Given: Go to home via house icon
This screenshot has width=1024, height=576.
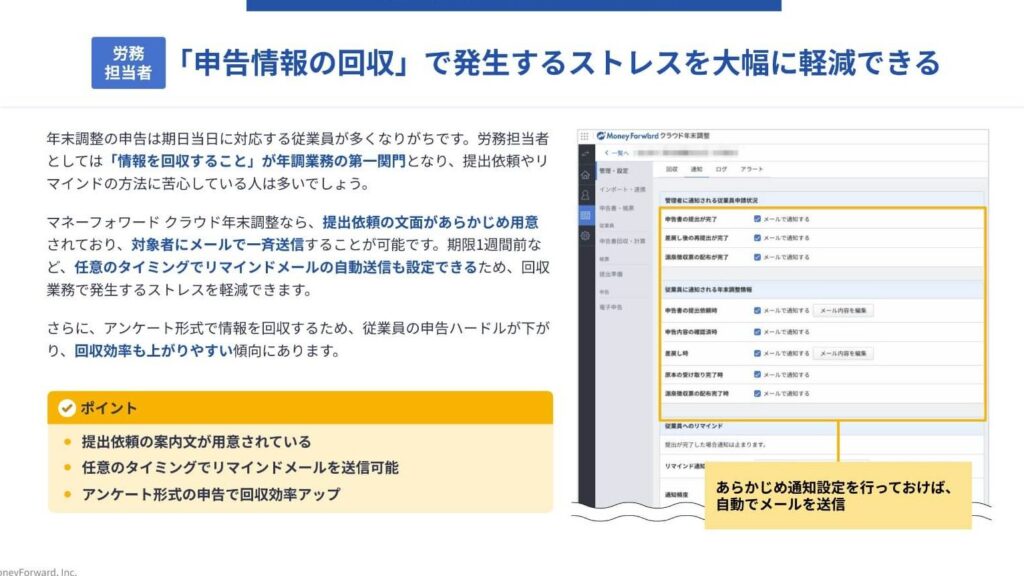Looking at the screenshot, I should click(585, 174).
